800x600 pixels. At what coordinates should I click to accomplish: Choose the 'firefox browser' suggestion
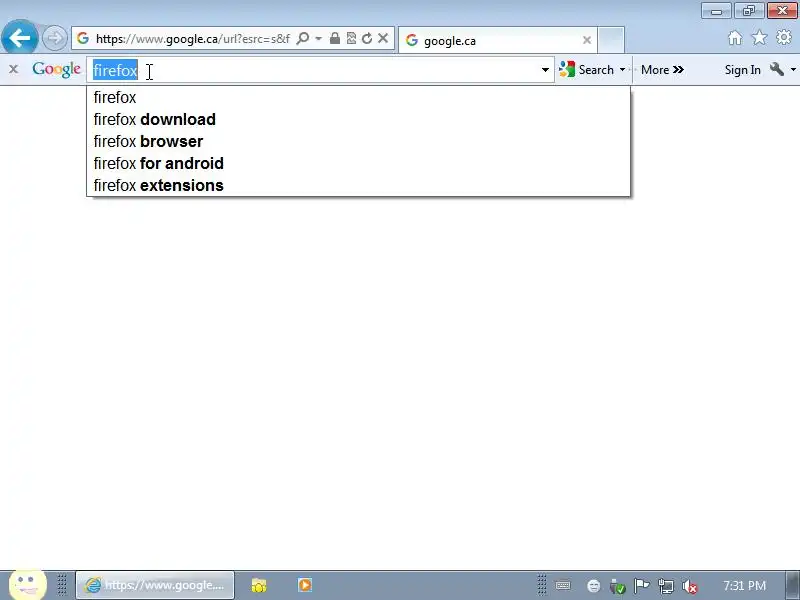pos(358,141)
